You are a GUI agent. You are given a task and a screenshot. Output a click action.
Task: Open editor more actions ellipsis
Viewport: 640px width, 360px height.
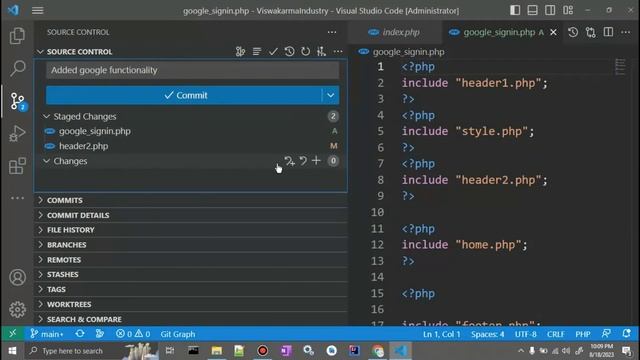[626, 32]
